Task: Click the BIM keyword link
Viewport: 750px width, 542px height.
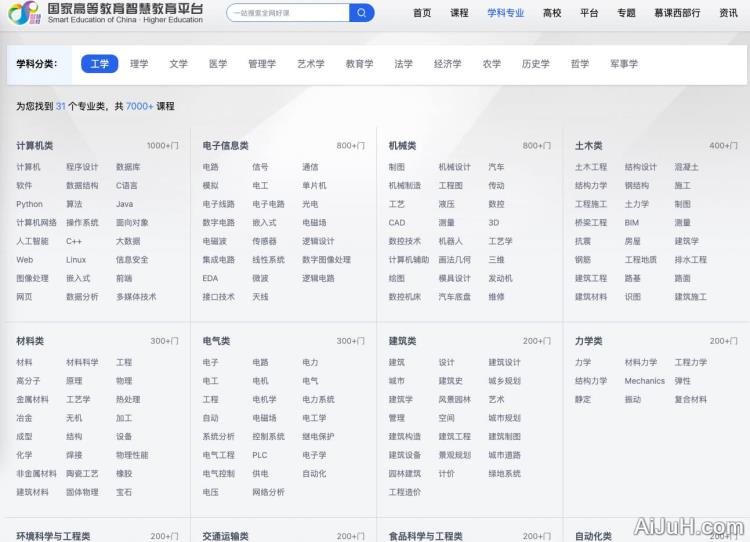Action: click(631, 223)
